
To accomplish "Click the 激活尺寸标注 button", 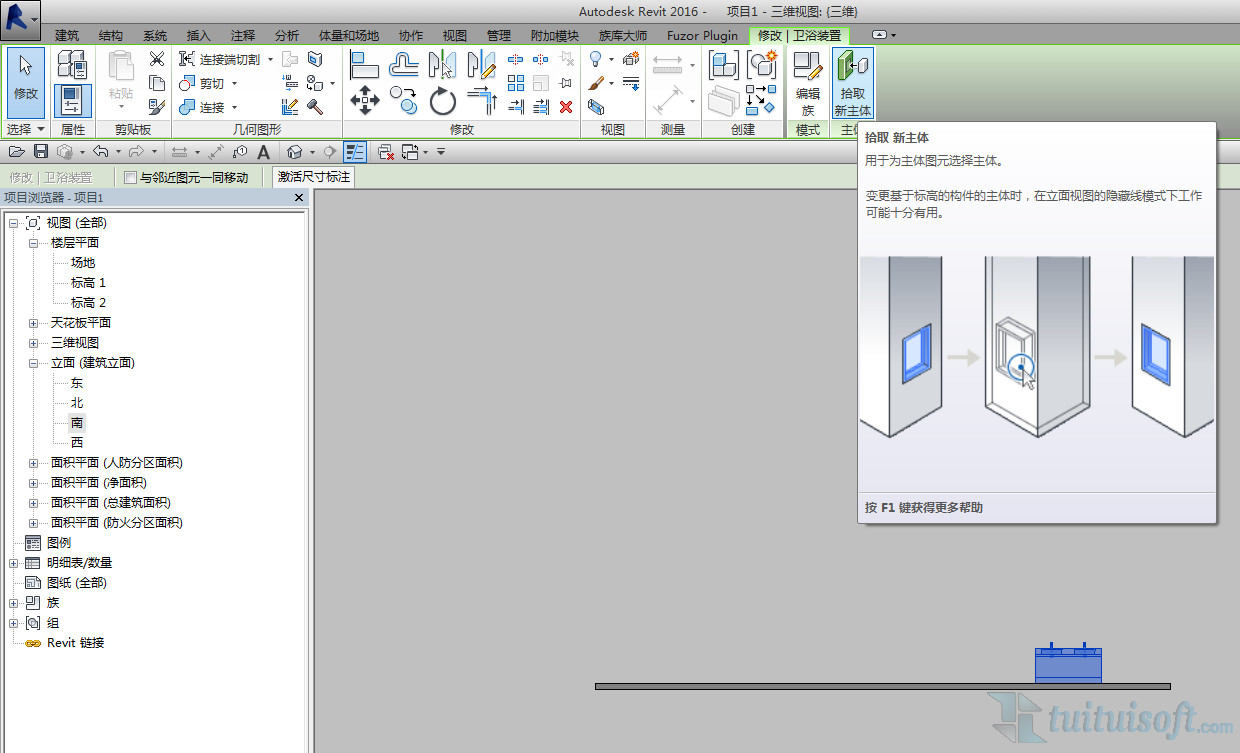I will coord(314,178).
